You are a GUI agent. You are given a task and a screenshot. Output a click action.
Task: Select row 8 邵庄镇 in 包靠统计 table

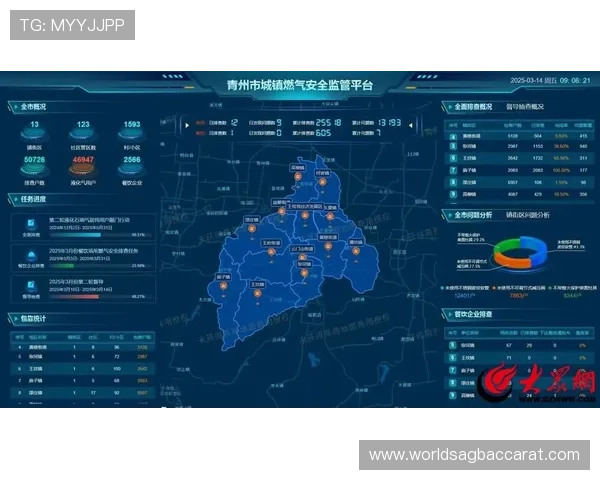[82, 393]
